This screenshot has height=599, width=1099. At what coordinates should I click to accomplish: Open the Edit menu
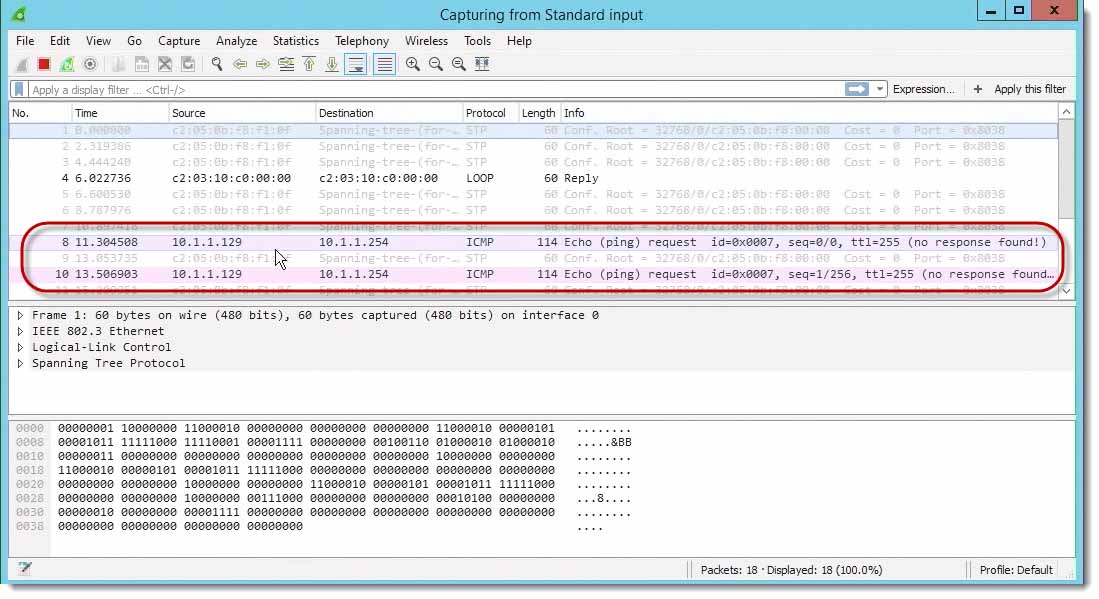60,41
